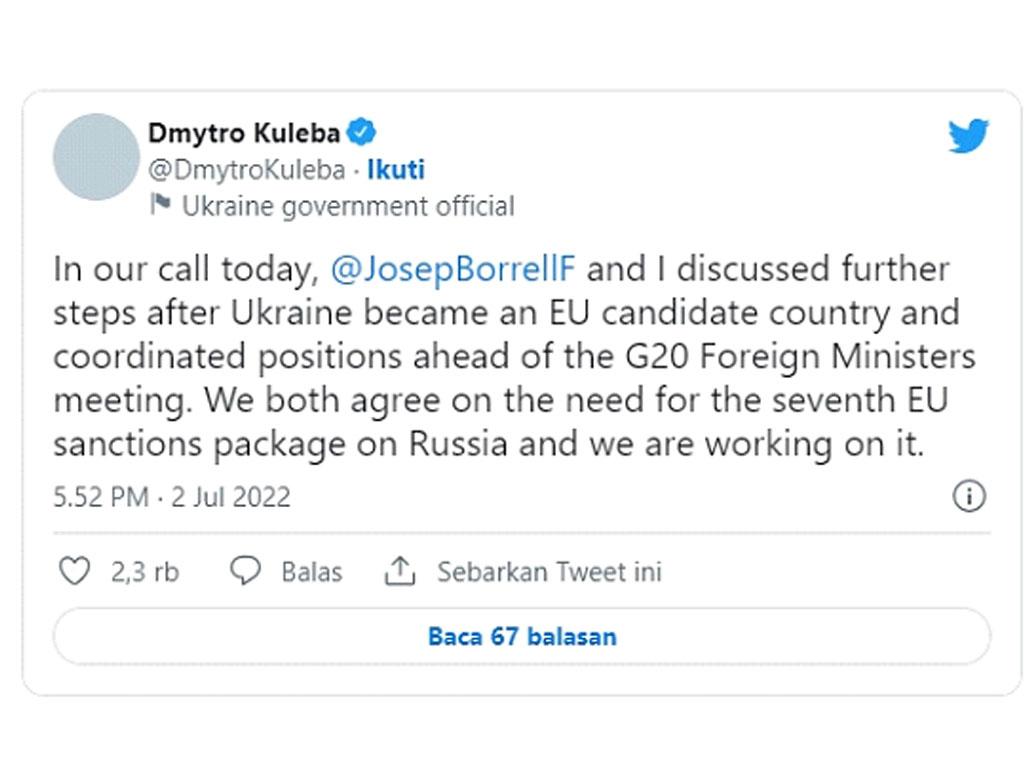1024x768 pixels.
Task: Open the 5.52 PM 2 Jul 2022 timestamp
Action: [x=172, y=497]
